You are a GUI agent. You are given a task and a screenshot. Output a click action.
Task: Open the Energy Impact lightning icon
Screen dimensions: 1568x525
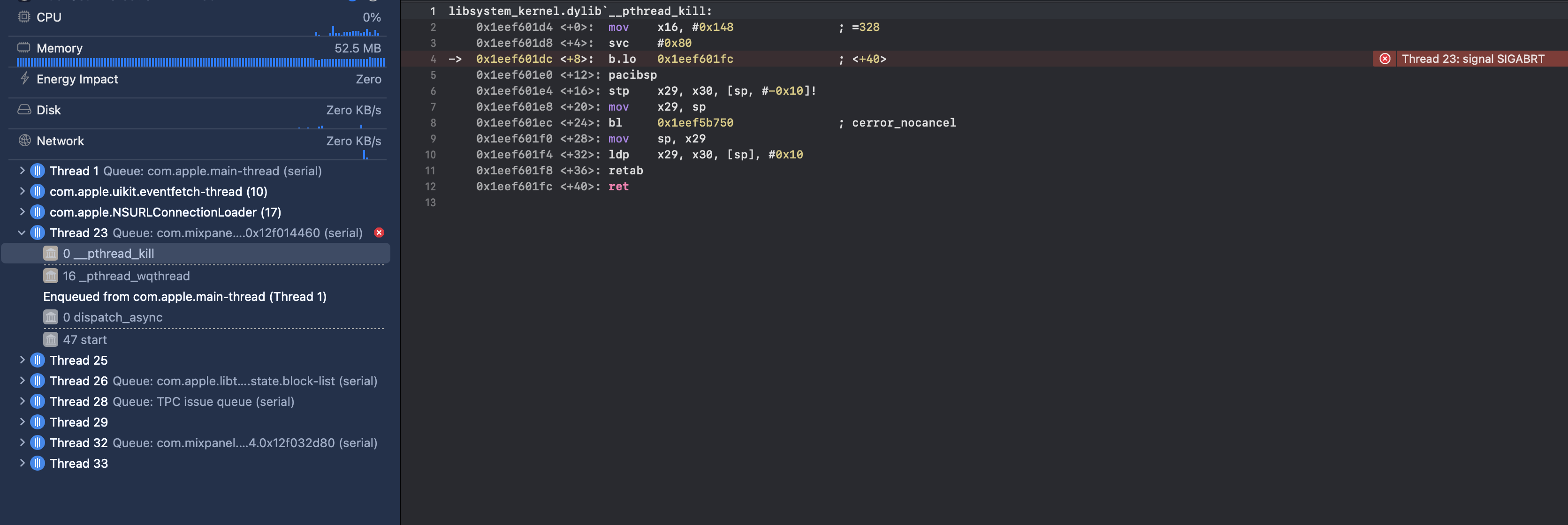[24, 78]
